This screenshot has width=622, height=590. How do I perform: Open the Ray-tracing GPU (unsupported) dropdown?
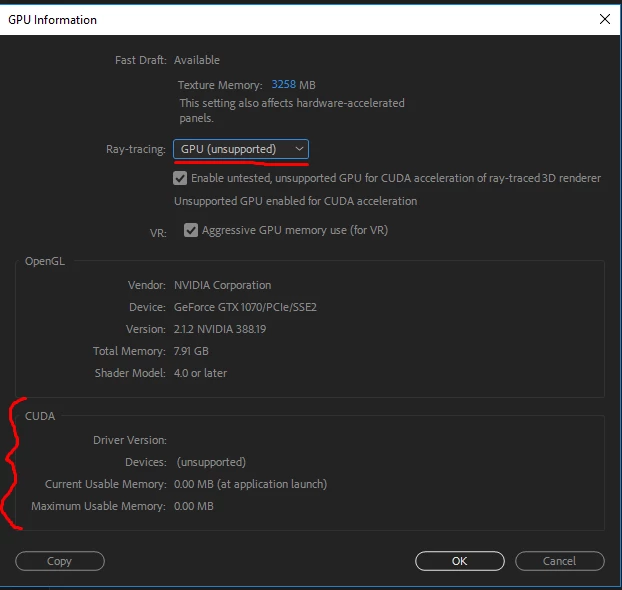241,149
